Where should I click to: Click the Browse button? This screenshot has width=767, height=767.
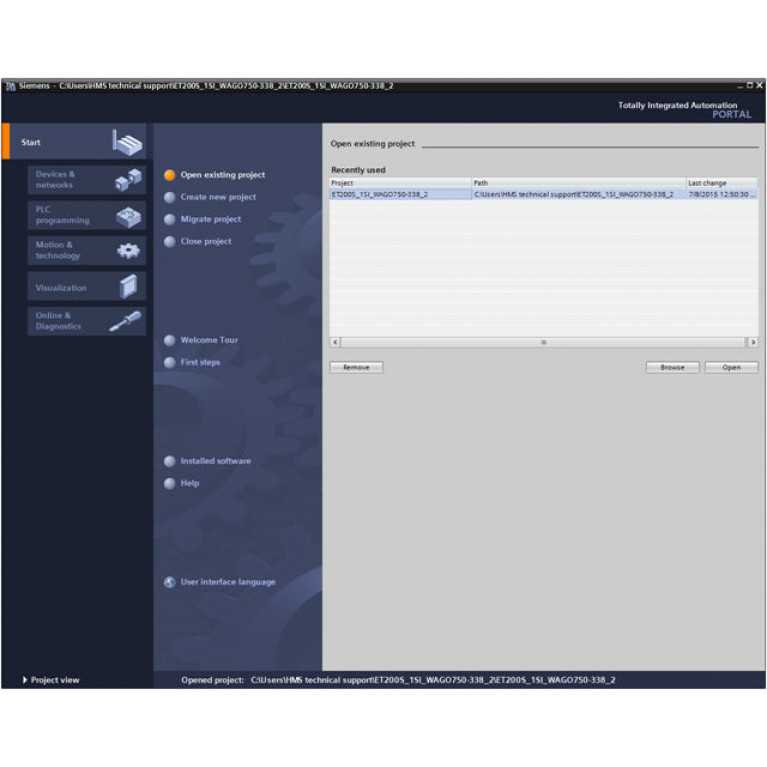point(673,367)
